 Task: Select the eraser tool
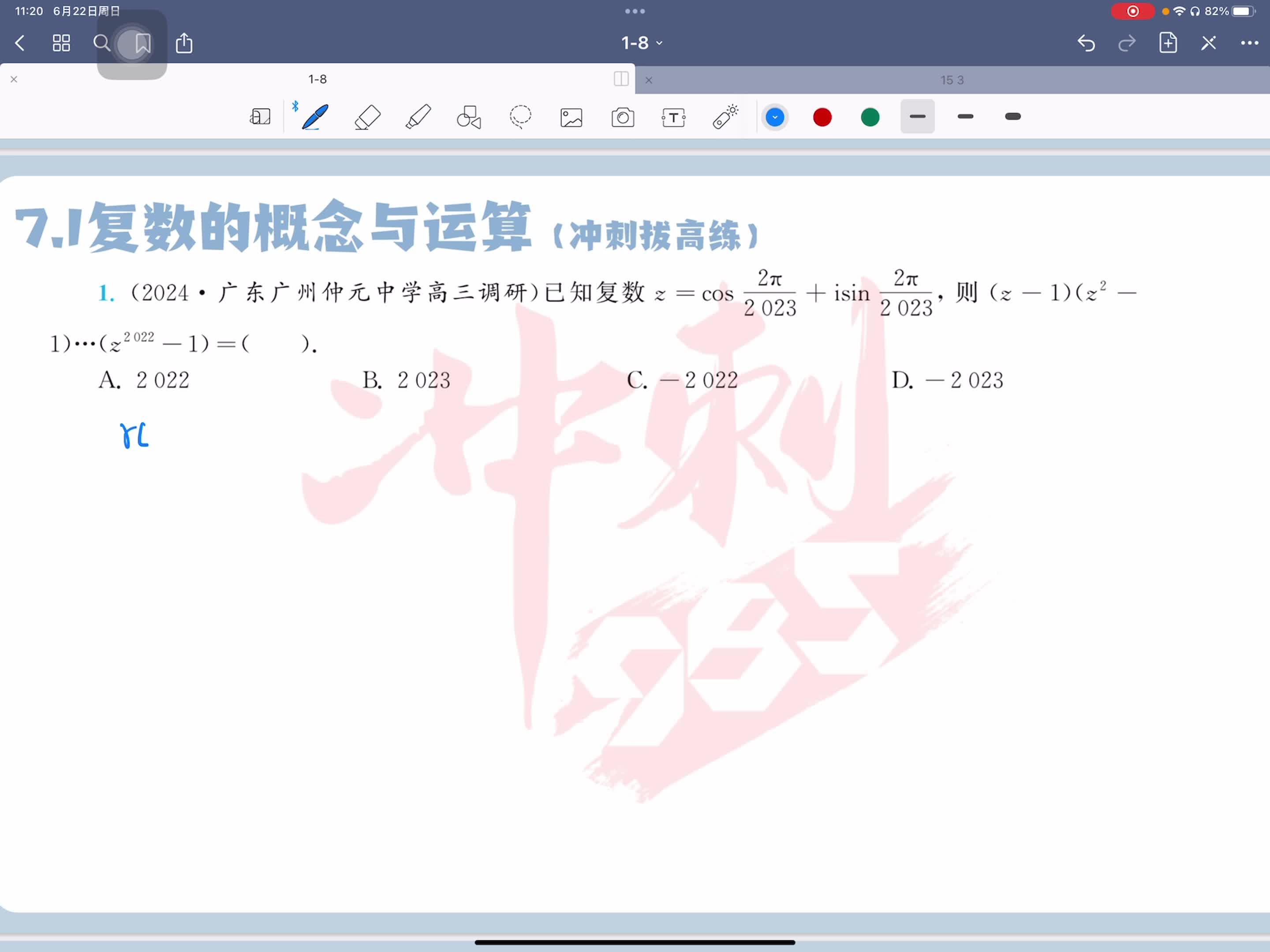coord(367,117)
